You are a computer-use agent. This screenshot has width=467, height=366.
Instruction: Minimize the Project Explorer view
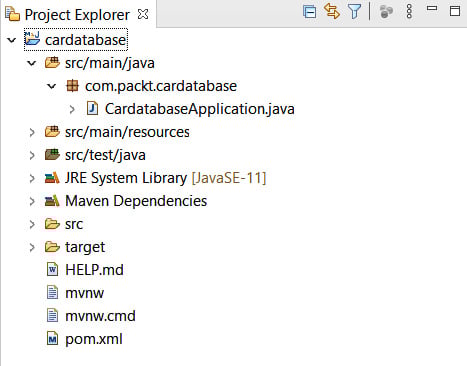click(432, 8)
